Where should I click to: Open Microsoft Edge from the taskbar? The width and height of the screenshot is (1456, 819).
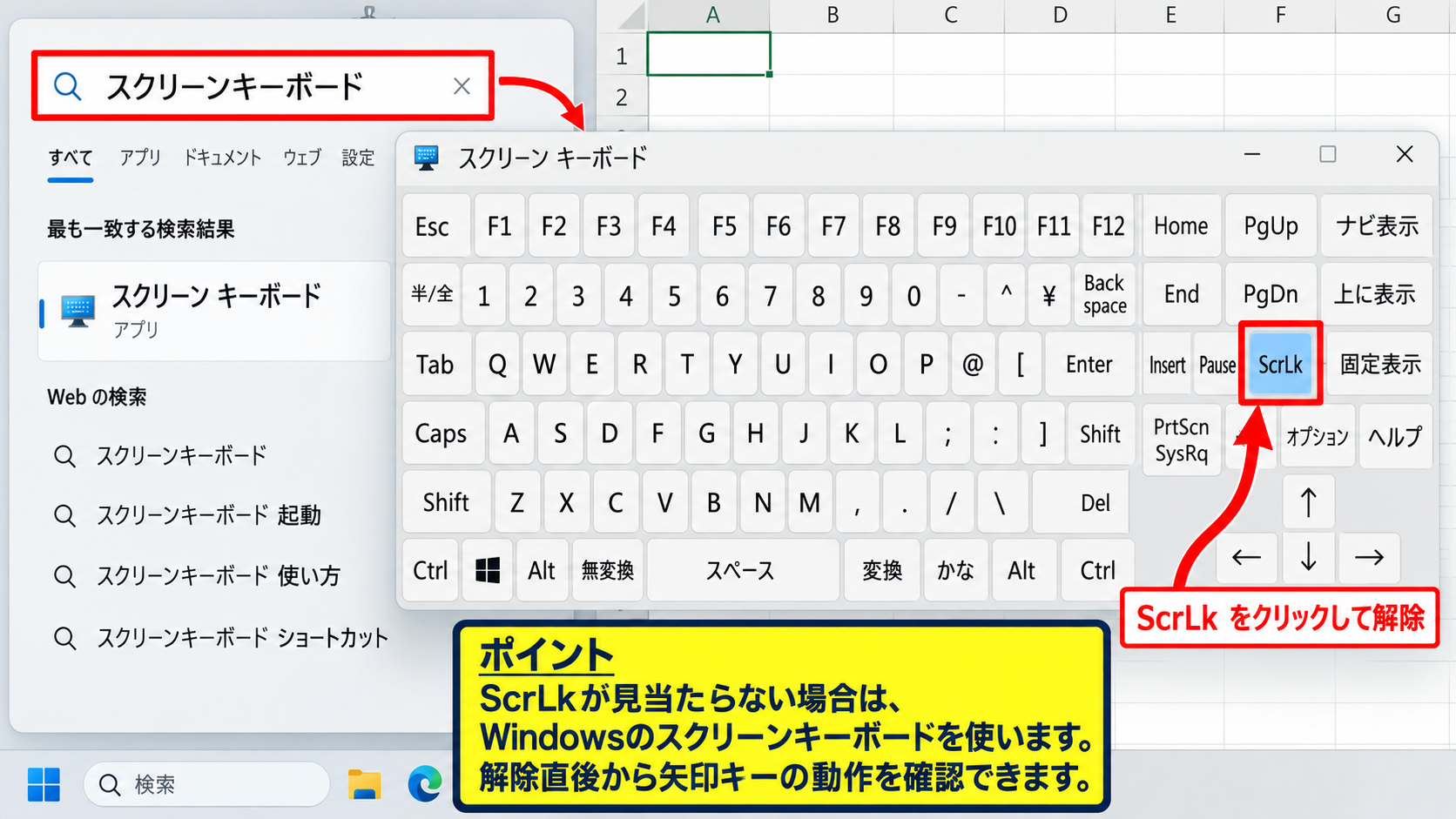[425, 784]
